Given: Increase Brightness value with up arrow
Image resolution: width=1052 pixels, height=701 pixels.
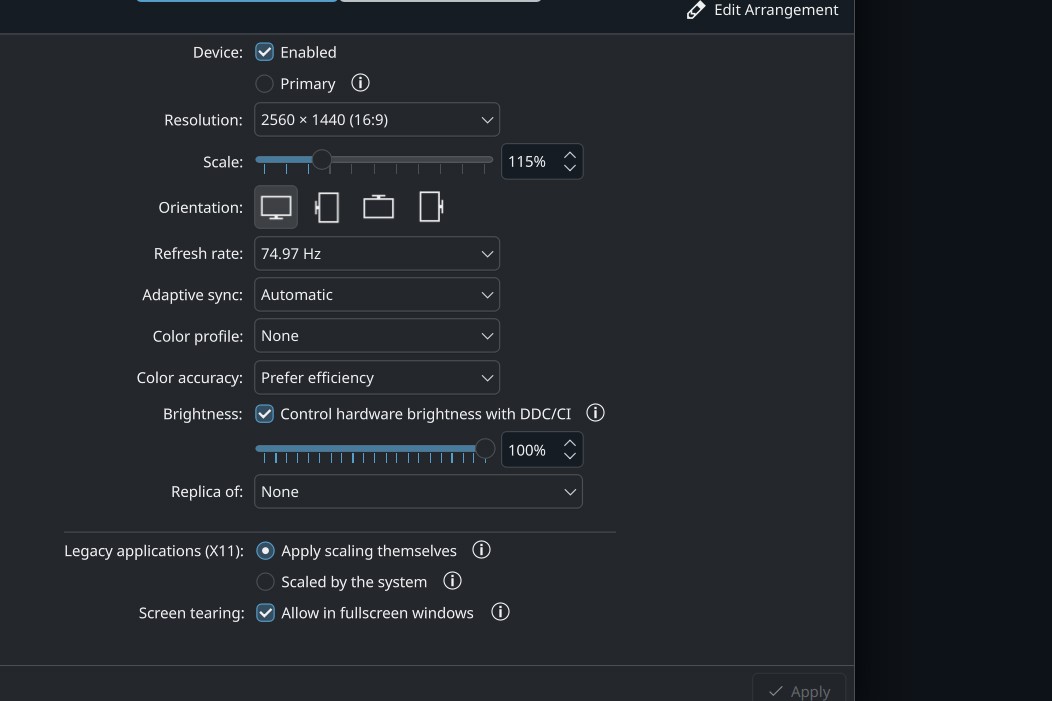Looking at the screenshot, I should tap(570, 443).
